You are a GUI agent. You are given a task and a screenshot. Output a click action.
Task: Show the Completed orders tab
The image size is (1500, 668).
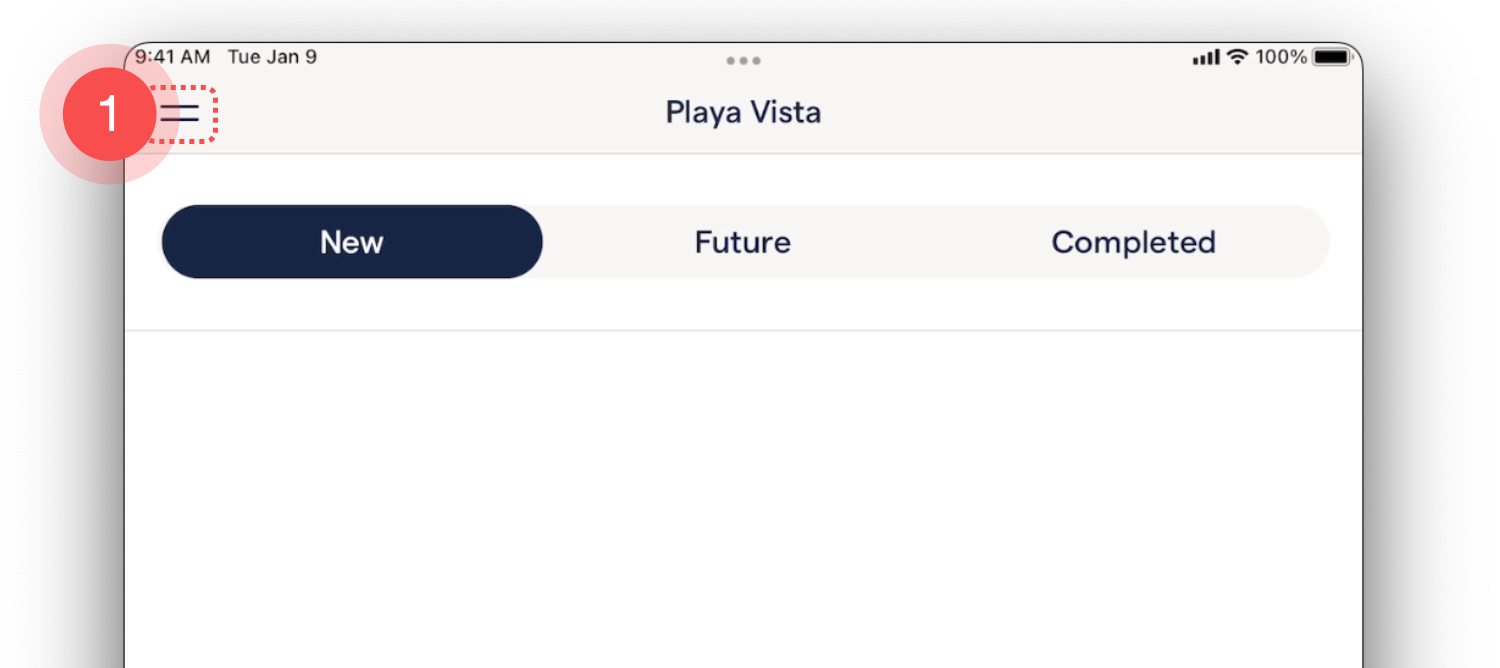(1133, 242)
